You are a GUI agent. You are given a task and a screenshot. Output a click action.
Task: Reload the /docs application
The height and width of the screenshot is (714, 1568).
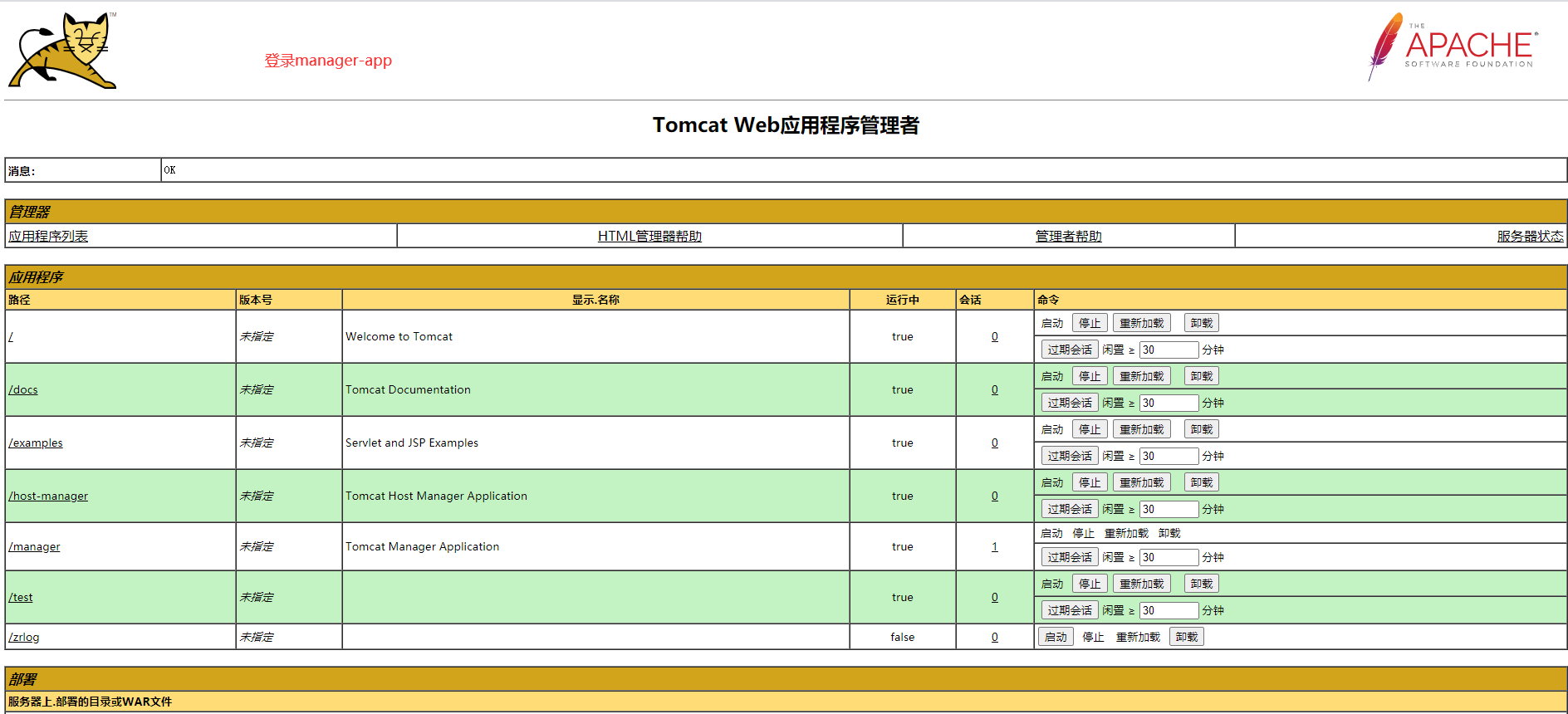click(1141, 376)
